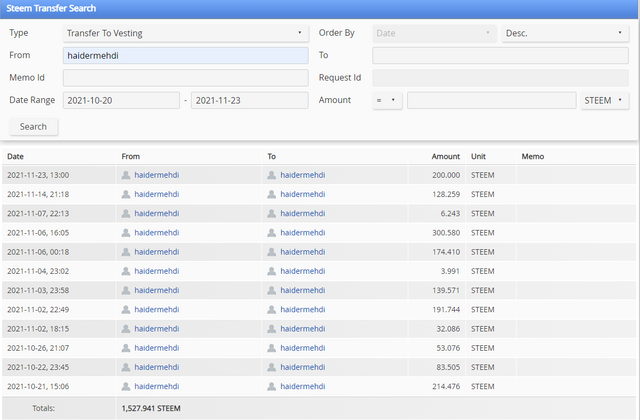Select the date cell 2021-11-03, 23:58
Screen dimensions: 640x420
(38, 290)
